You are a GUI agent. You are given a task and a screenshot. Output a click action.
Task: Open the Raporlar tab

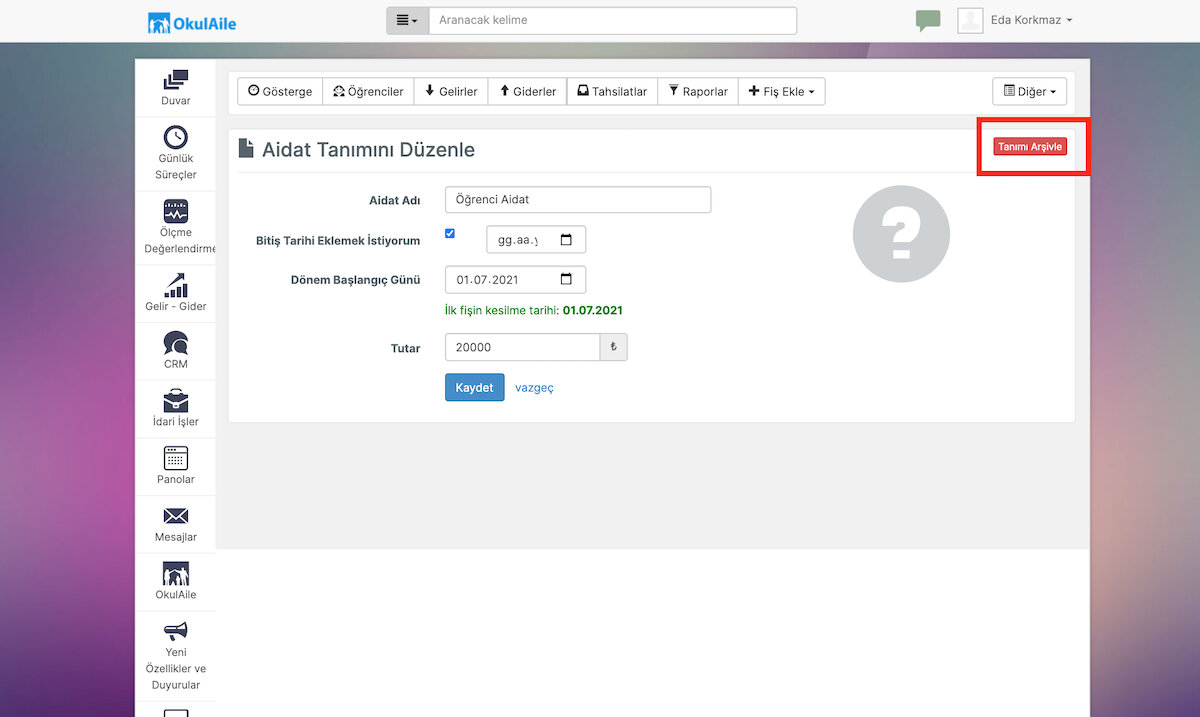(x=698, y=91)
